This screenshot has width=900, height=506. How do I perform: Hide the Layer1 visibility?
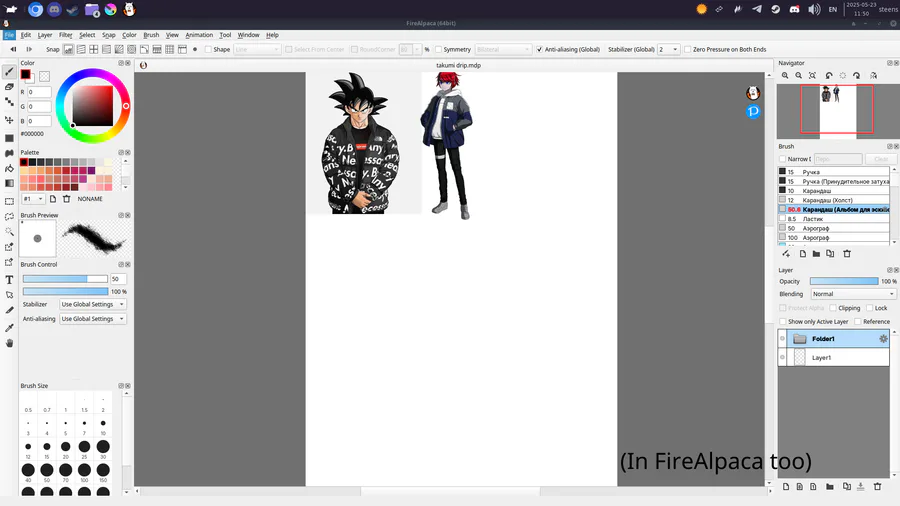coord(782,357)
